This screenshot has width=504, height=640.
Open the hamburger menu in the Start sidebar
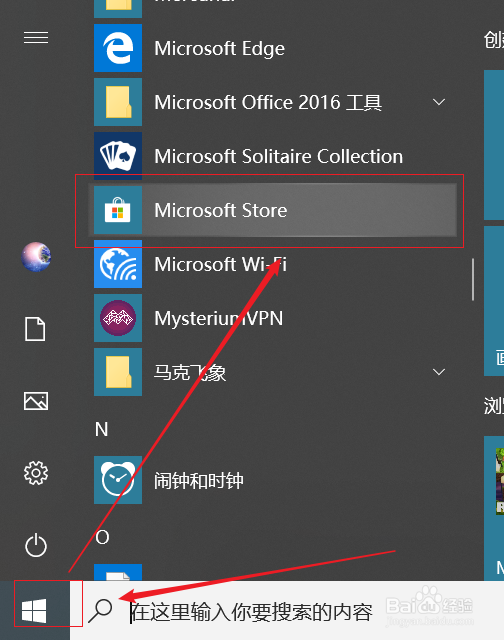click(x=36, y=38)
